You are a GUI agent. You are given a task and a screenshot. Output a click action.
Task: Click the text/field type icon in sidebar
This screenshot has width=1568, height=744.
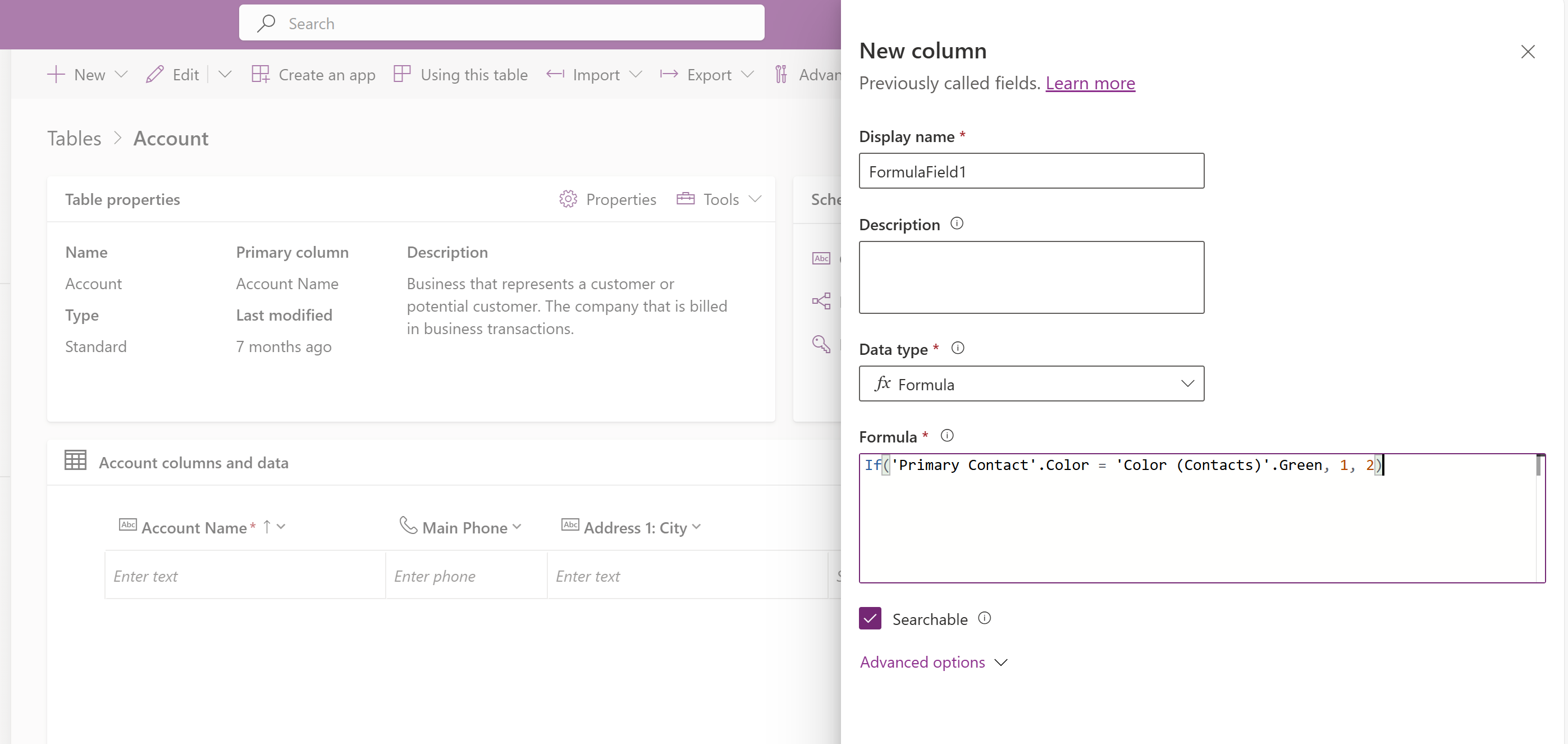pos(821,258)
